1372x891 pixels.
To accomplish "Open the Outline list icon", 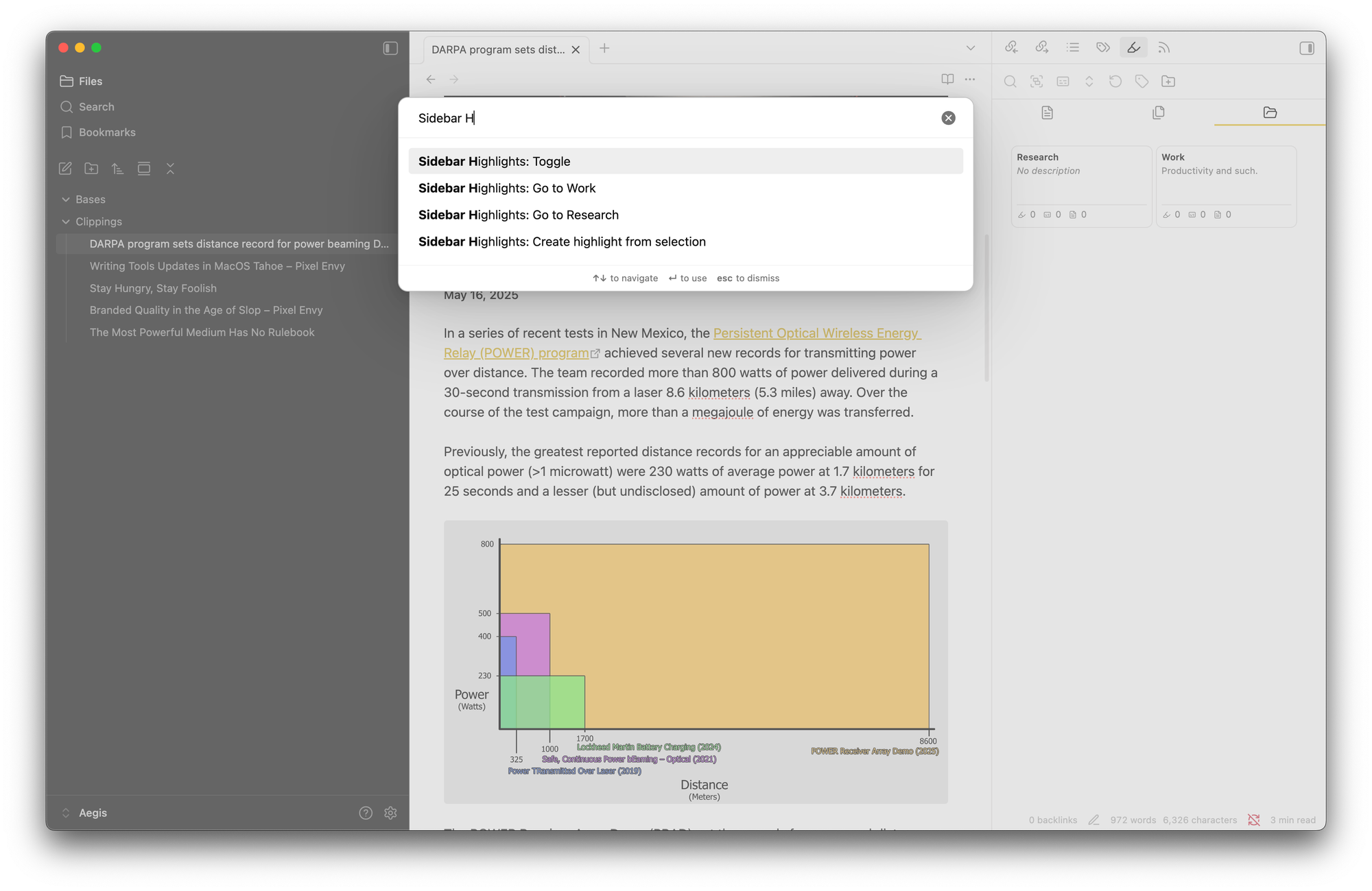I will click(x=1073, y=47).
